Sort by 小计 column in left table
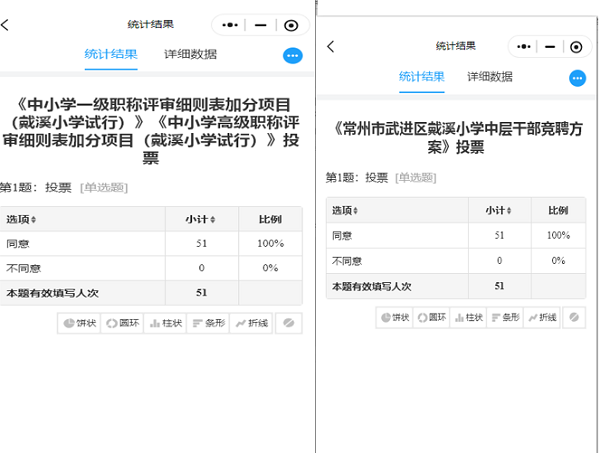The width and height of the screenshot is (600, 453). 201,220
